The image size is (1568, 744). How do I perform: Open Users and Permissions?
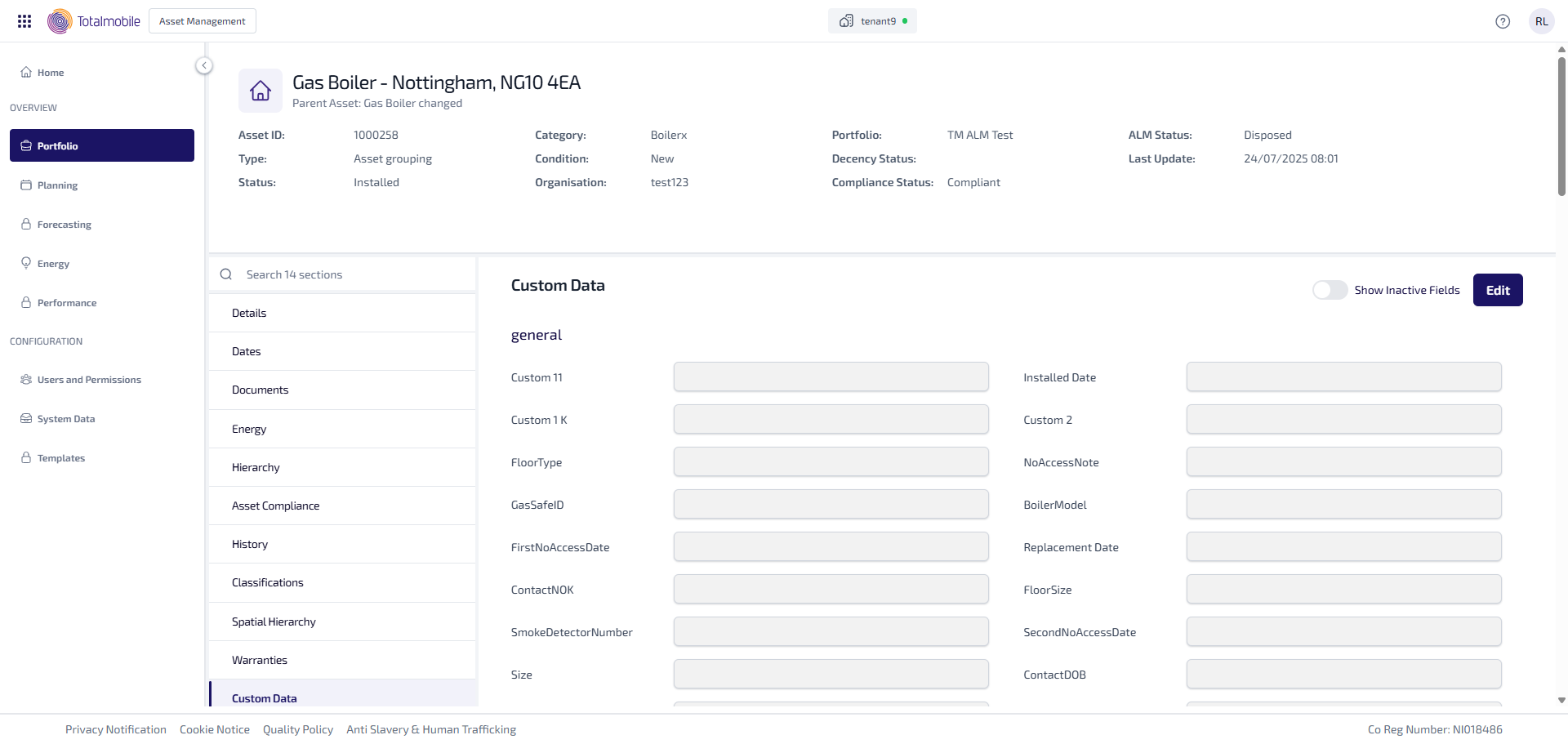coord(88,380)
